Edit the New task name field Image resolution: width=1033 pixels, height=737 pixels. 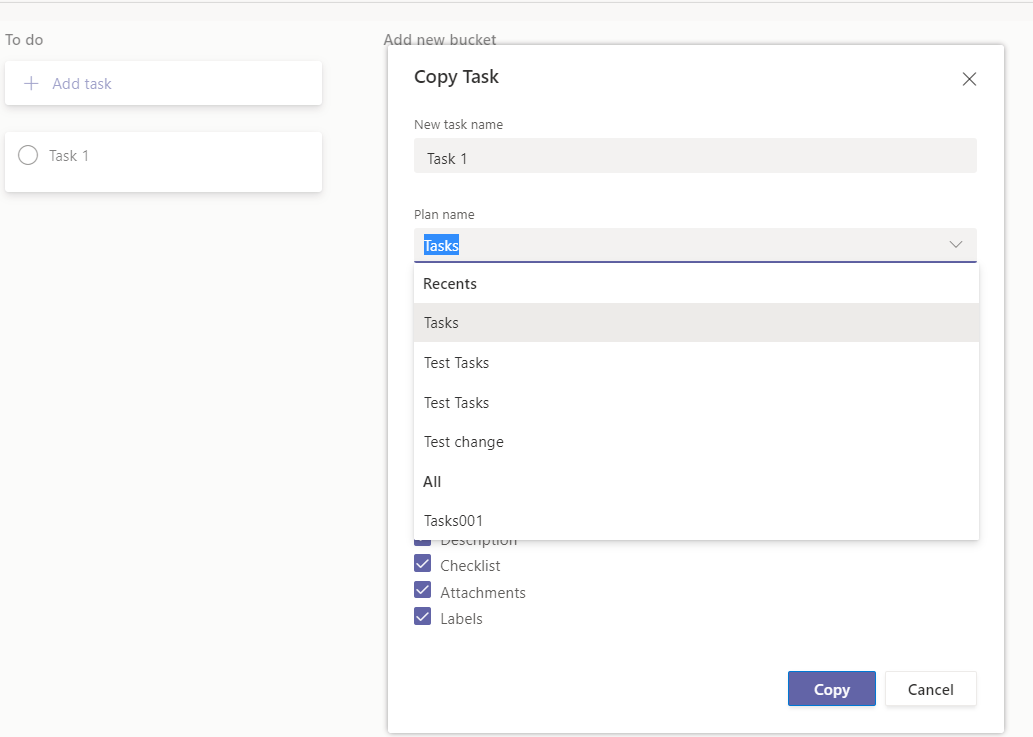tap(695, 155)
